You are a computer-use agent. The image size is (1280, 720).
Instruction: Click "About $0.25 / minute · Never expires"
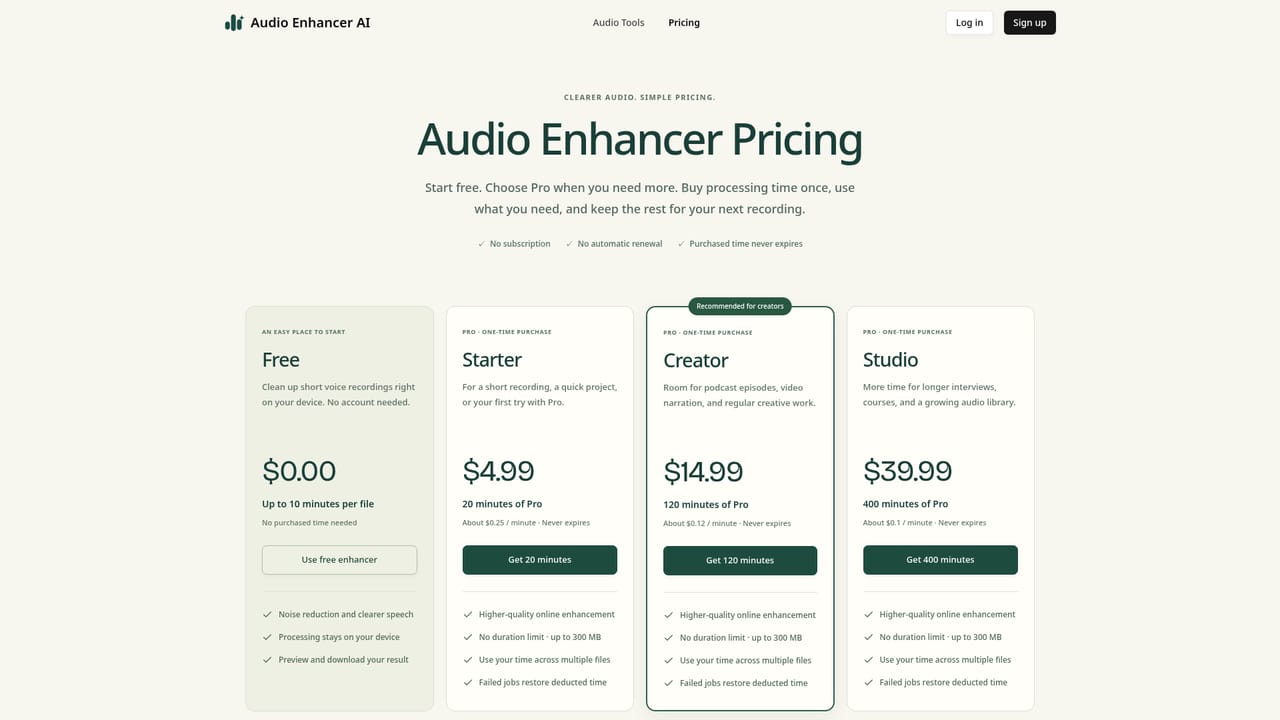(526, 523)
